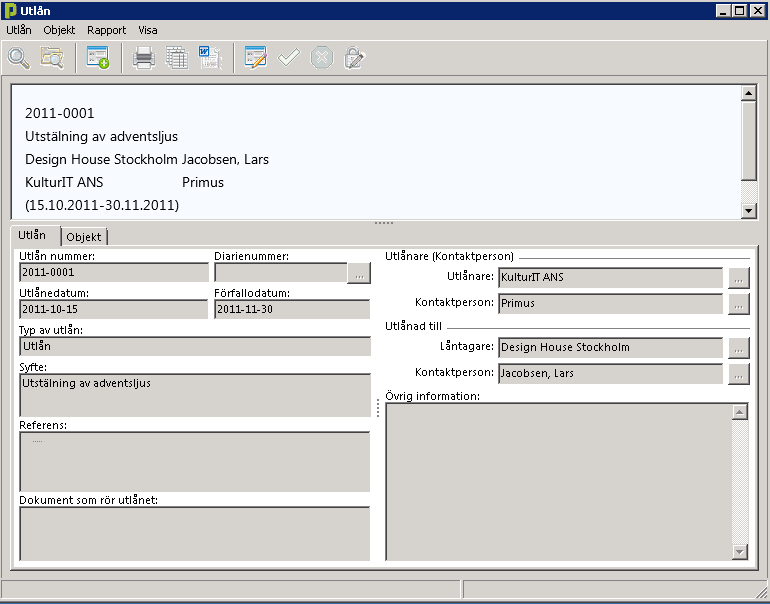Open the Objekt menu in menu bar
Viewport: 770px width, 604px height.
(x=59, y=30)
